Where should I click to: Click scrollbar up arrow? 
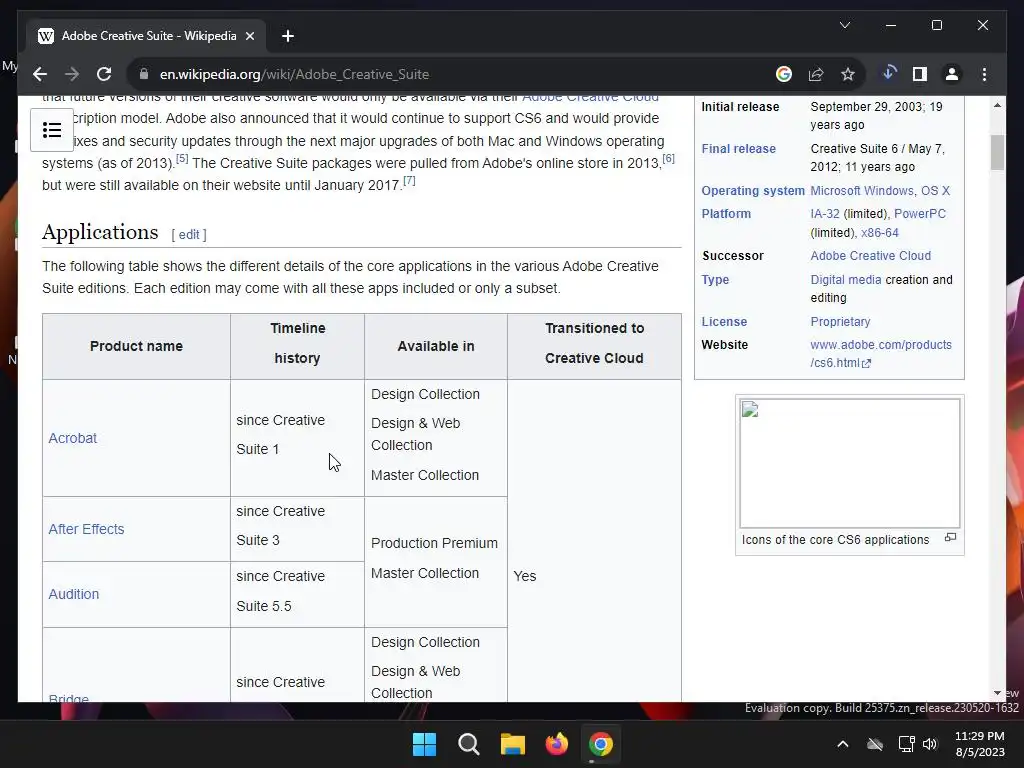(x=997, y=105)
